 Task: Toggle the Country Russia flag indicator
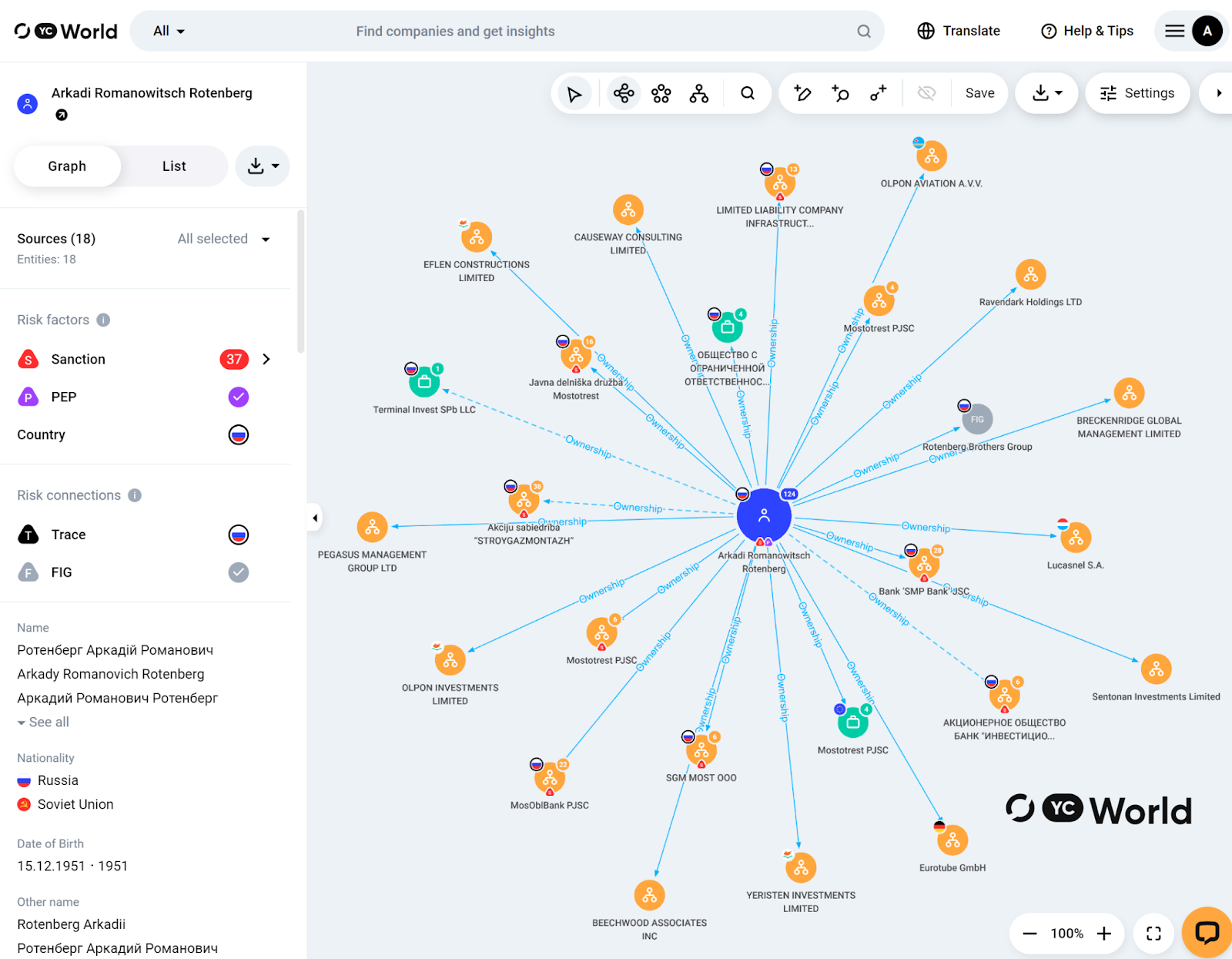(x=239, y=434)
